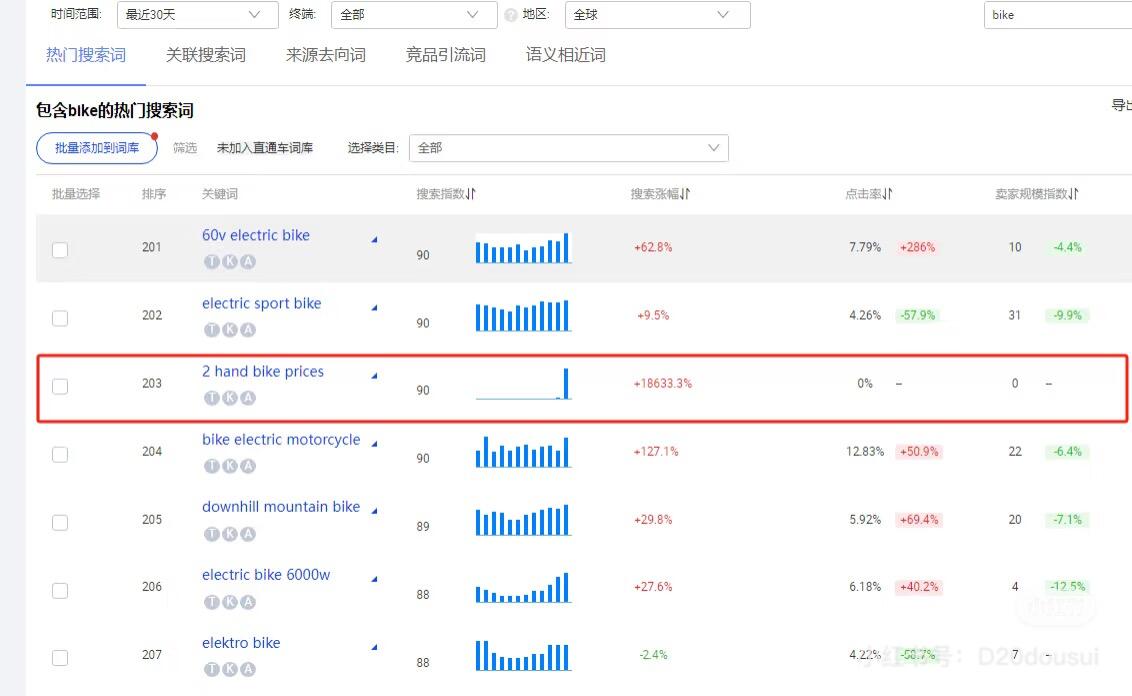Sort by 搜索指数 column arrows
Image resolution: width=1132 pixels, height=696 pixels.
tap(471, 193)
